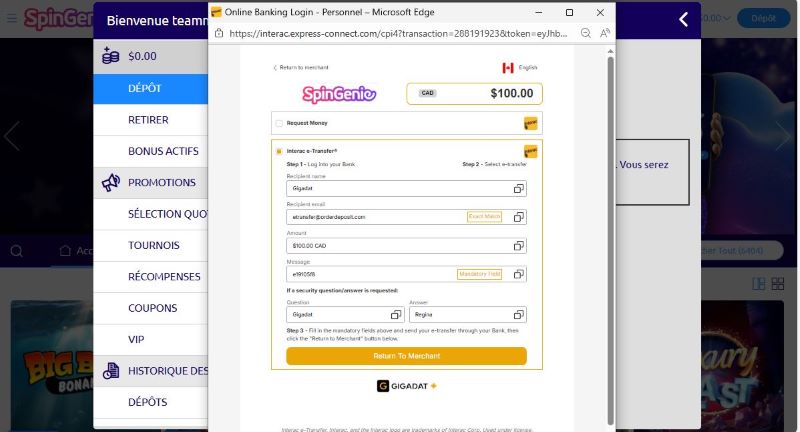
Task: Open COUPONS in the sidebar
Action: (151, 308)
